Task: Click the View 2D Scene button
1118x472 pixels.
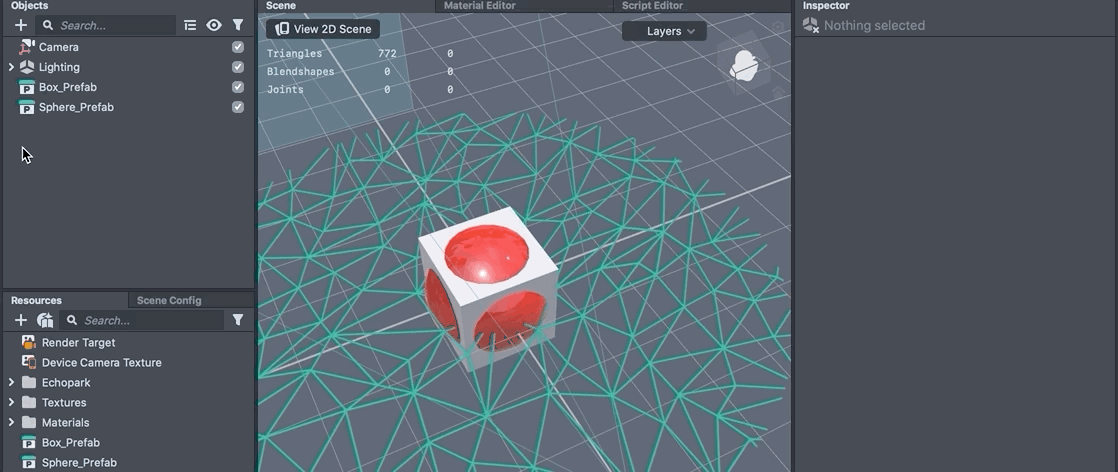Action: click(x=323, y=29)
